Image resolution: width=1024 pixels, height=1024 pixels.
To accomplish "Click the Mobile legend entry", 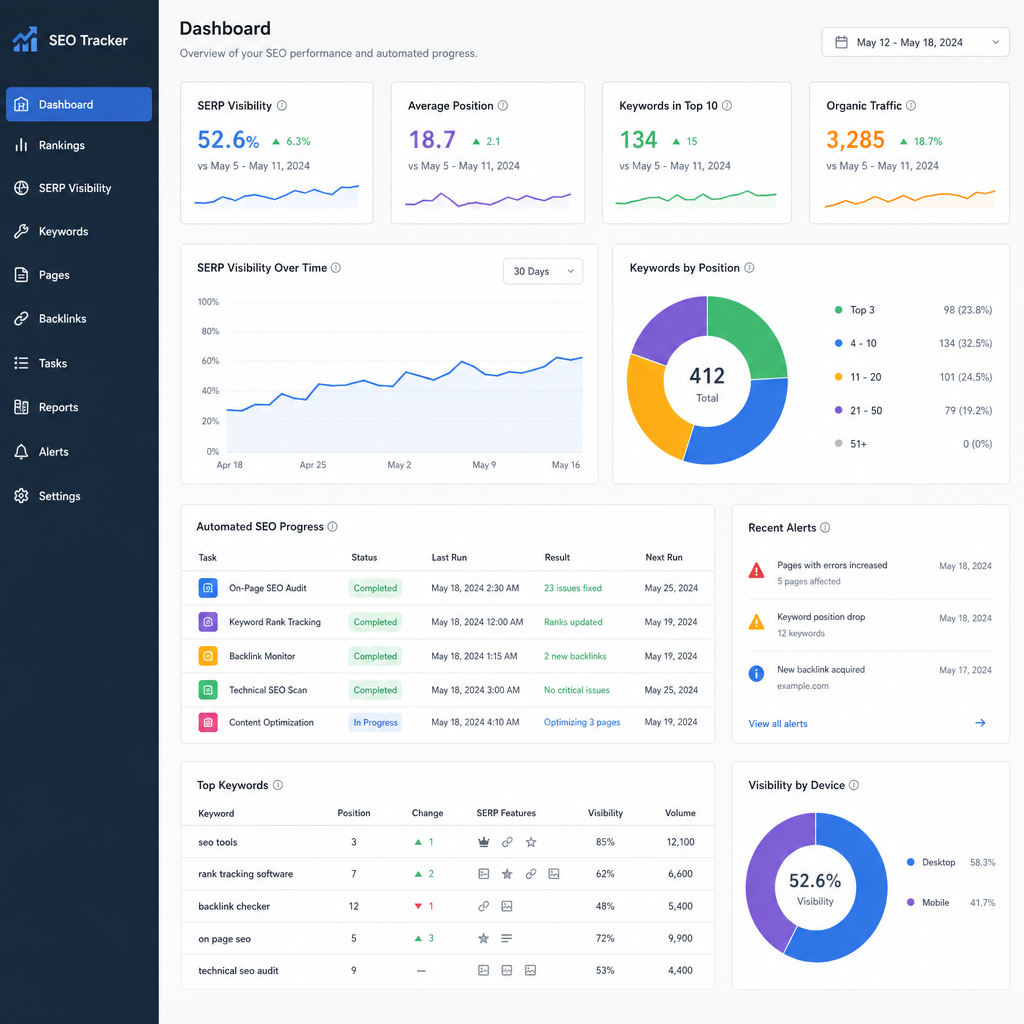I will pyautogui.click(x=951, y=903).
